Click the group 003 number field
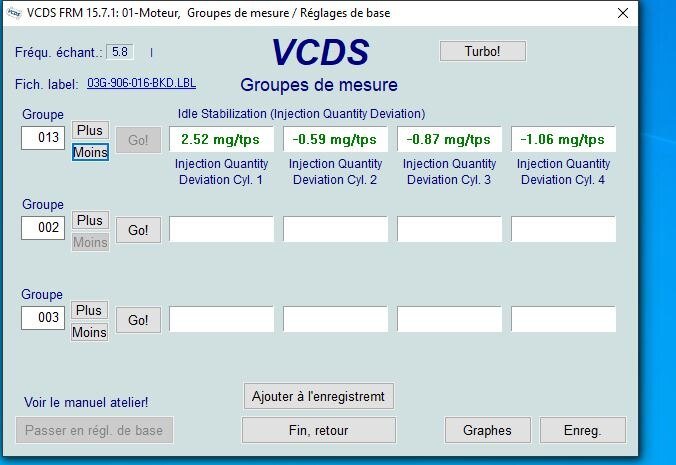 pyautogui.click(x=43, y=318)
